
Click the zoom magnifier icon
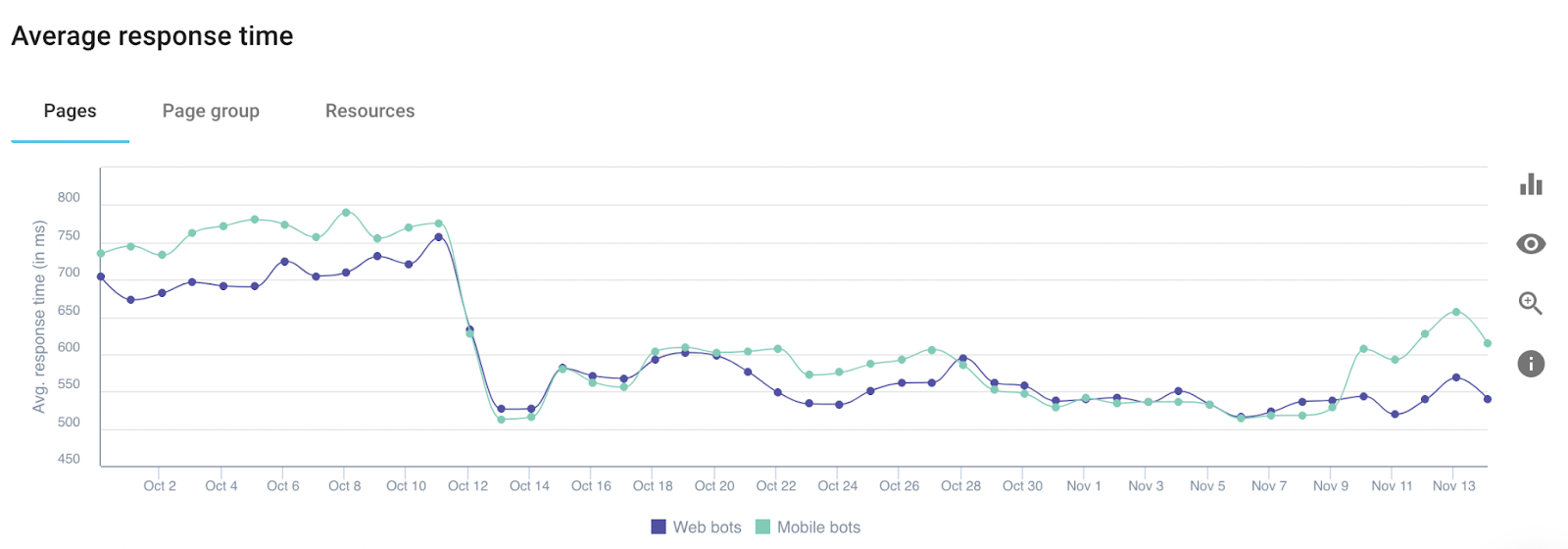pyautogui.click(x=1531, y=304)
